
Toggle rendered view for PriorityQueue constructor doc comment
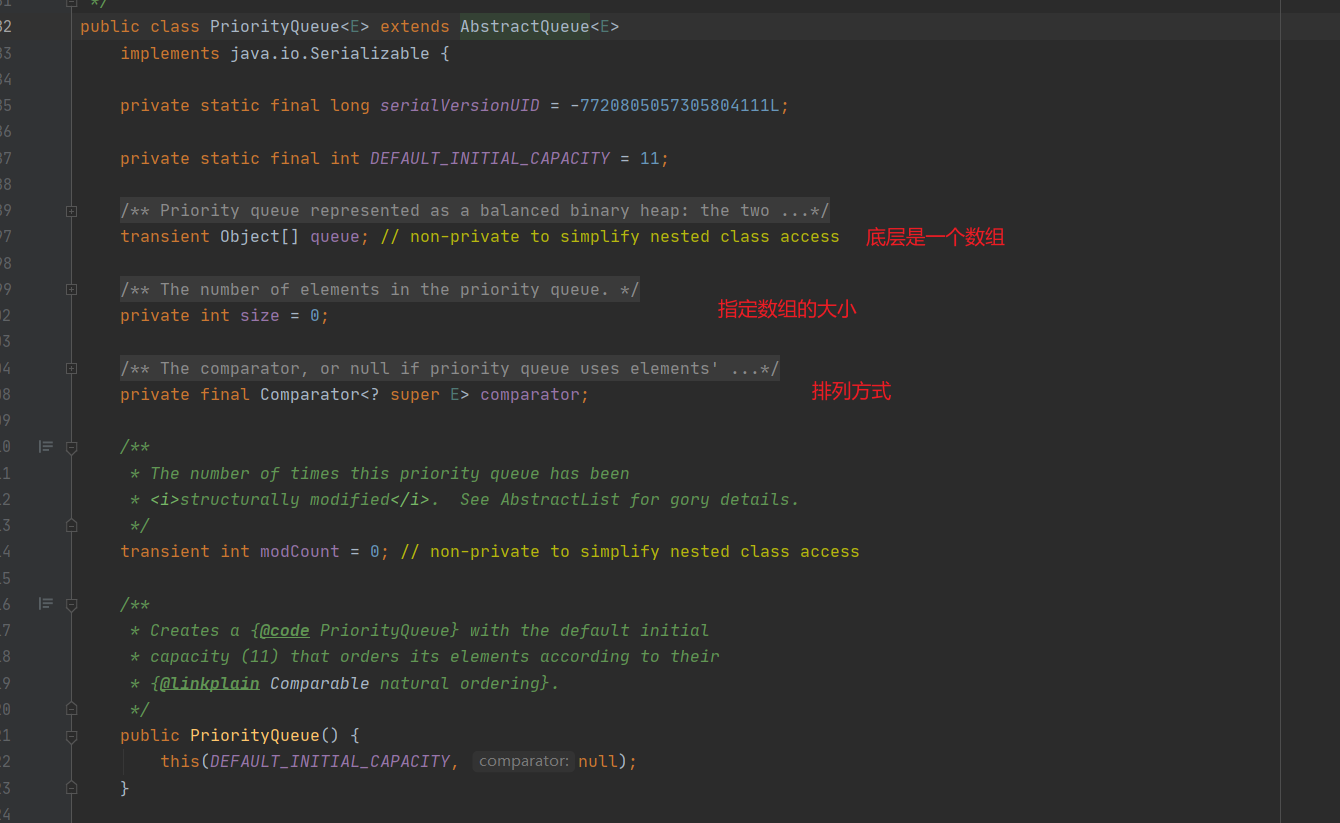(45, 603)
